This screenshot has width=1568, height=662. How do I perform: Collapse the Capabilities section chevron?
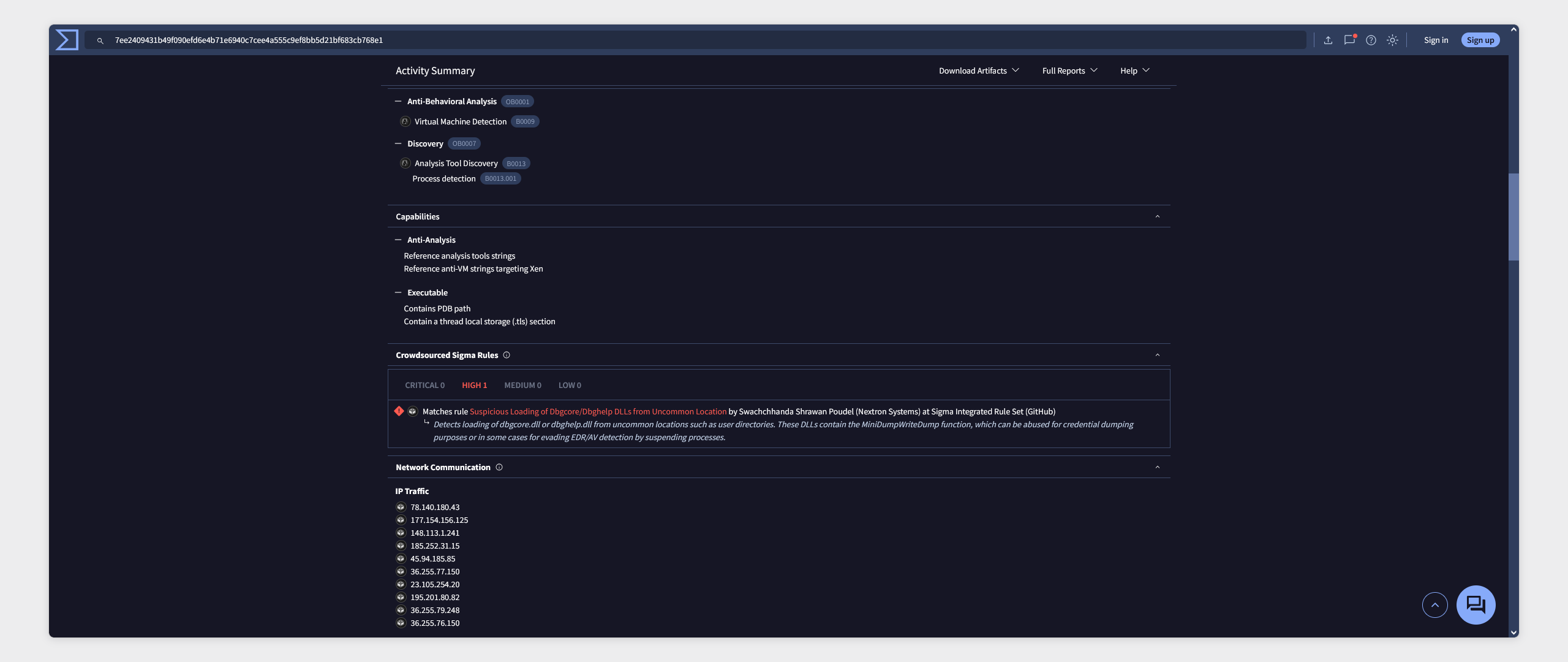1157,217
